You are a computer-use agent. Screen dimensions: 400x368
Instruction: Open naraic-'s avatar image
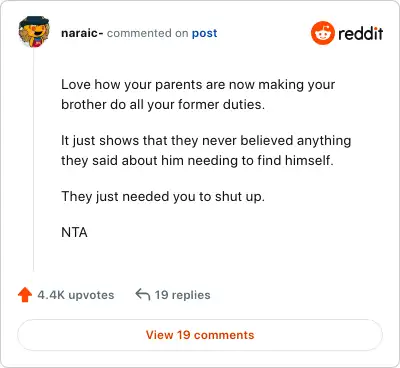[34, 32]
